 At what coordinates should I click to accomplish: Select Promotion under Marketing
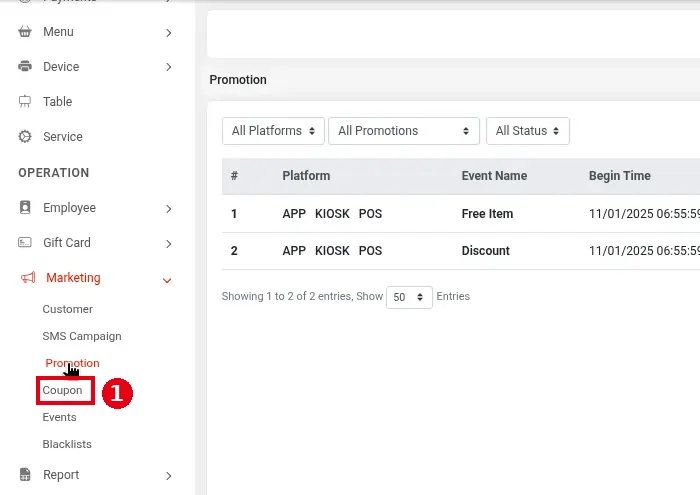[72, 363]
